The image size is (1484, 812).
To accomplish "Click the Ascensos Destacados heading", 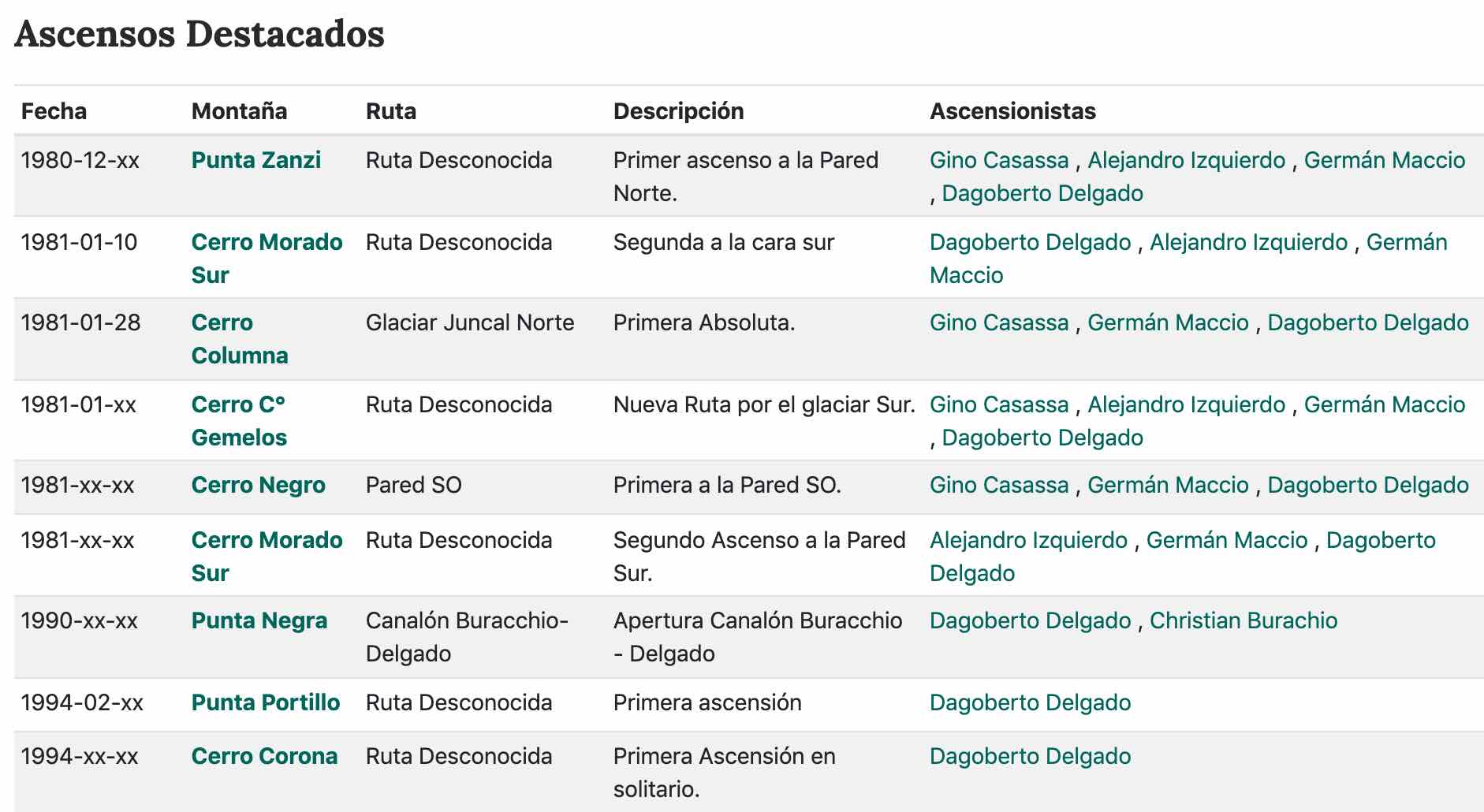I will [199, 34].
